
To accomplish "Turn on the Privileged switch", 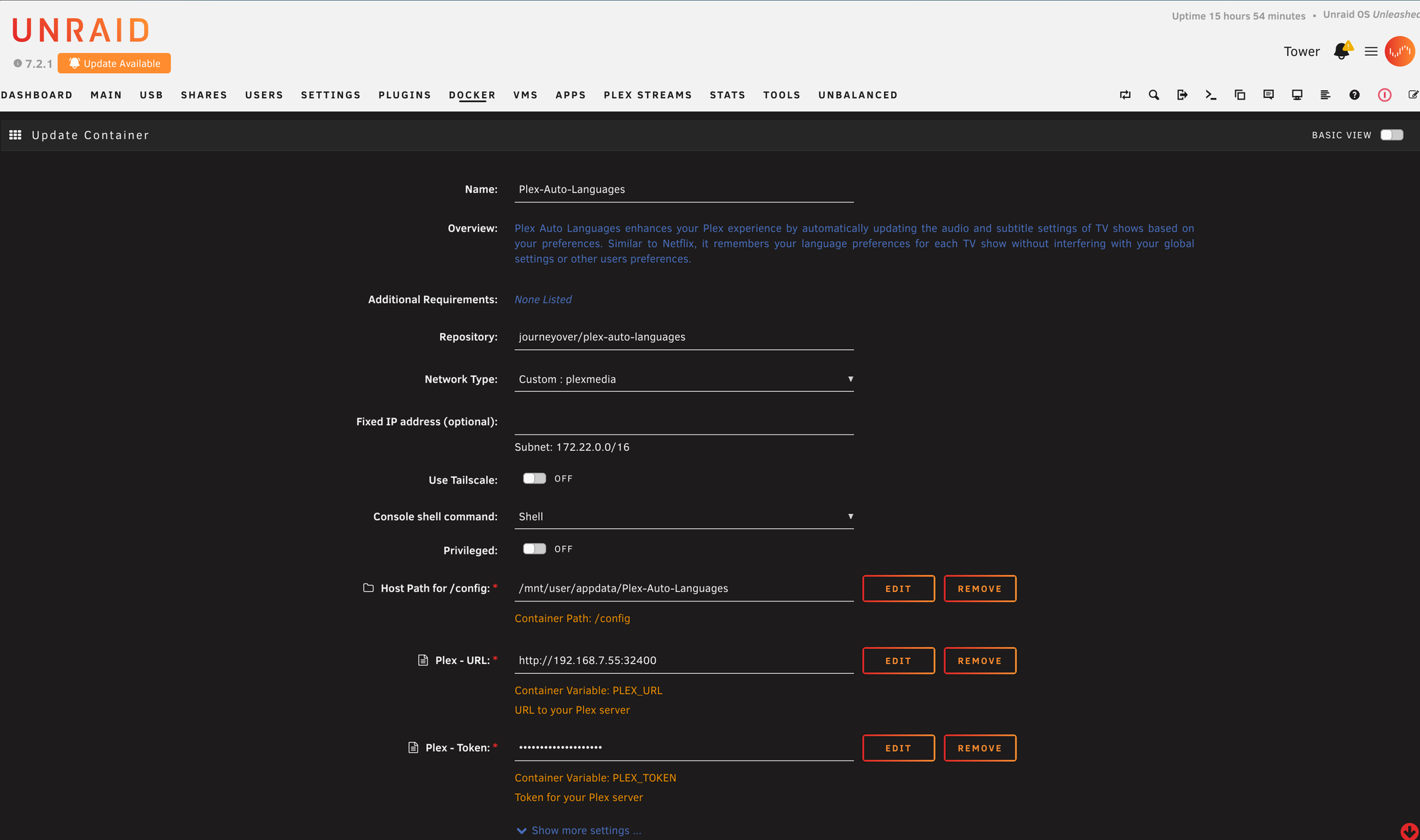I will point(535,549).
